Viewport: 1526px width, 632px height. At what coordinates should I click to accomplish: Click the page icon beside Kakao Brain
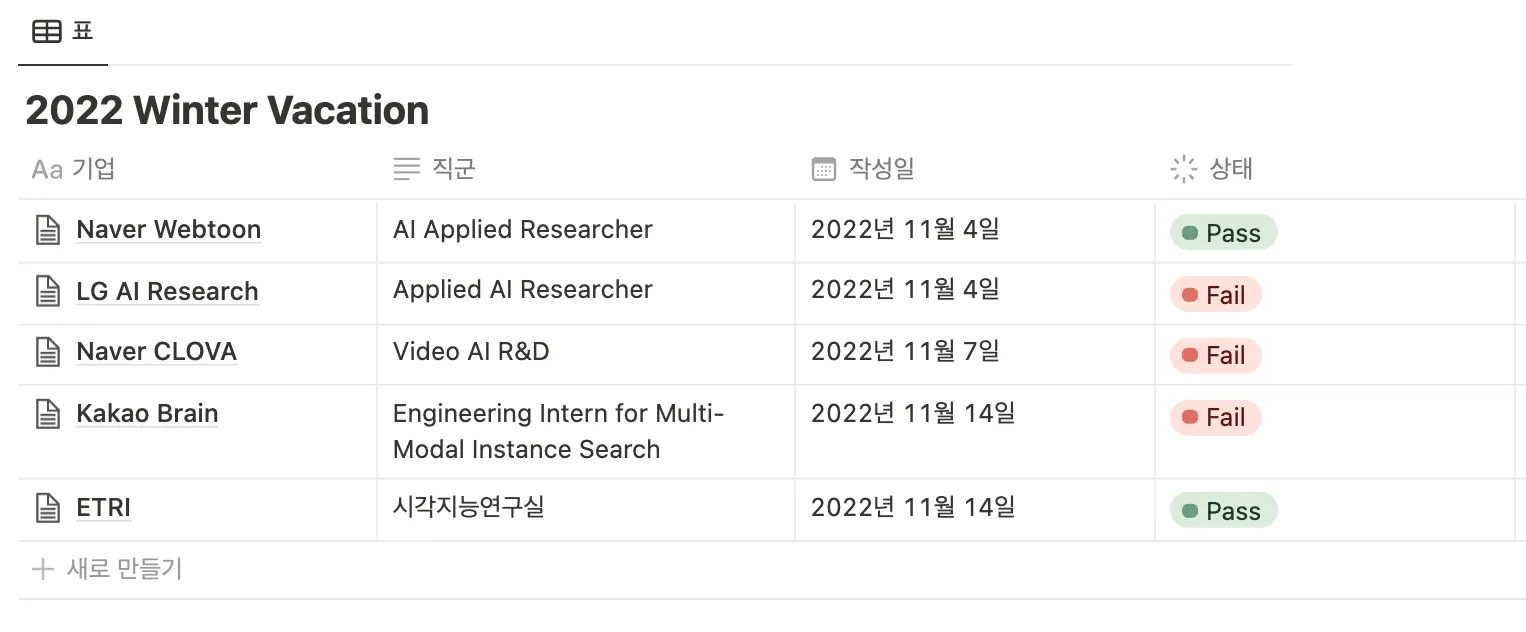[x=47, y=414]
